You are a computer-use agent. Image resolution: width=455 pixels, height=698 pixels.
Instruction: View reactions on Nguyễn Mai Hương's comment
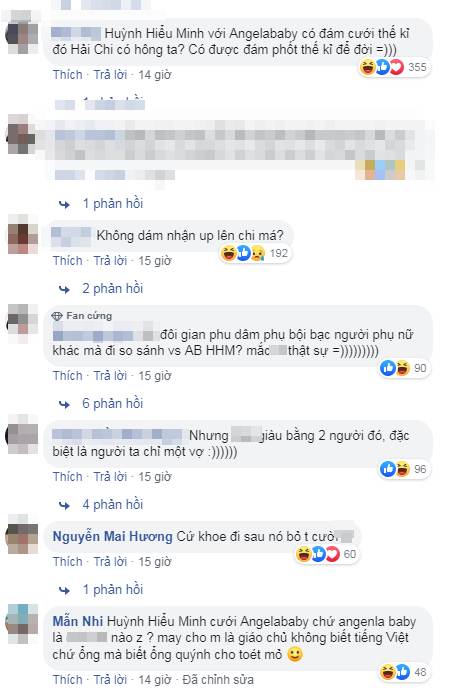(326, 554)
